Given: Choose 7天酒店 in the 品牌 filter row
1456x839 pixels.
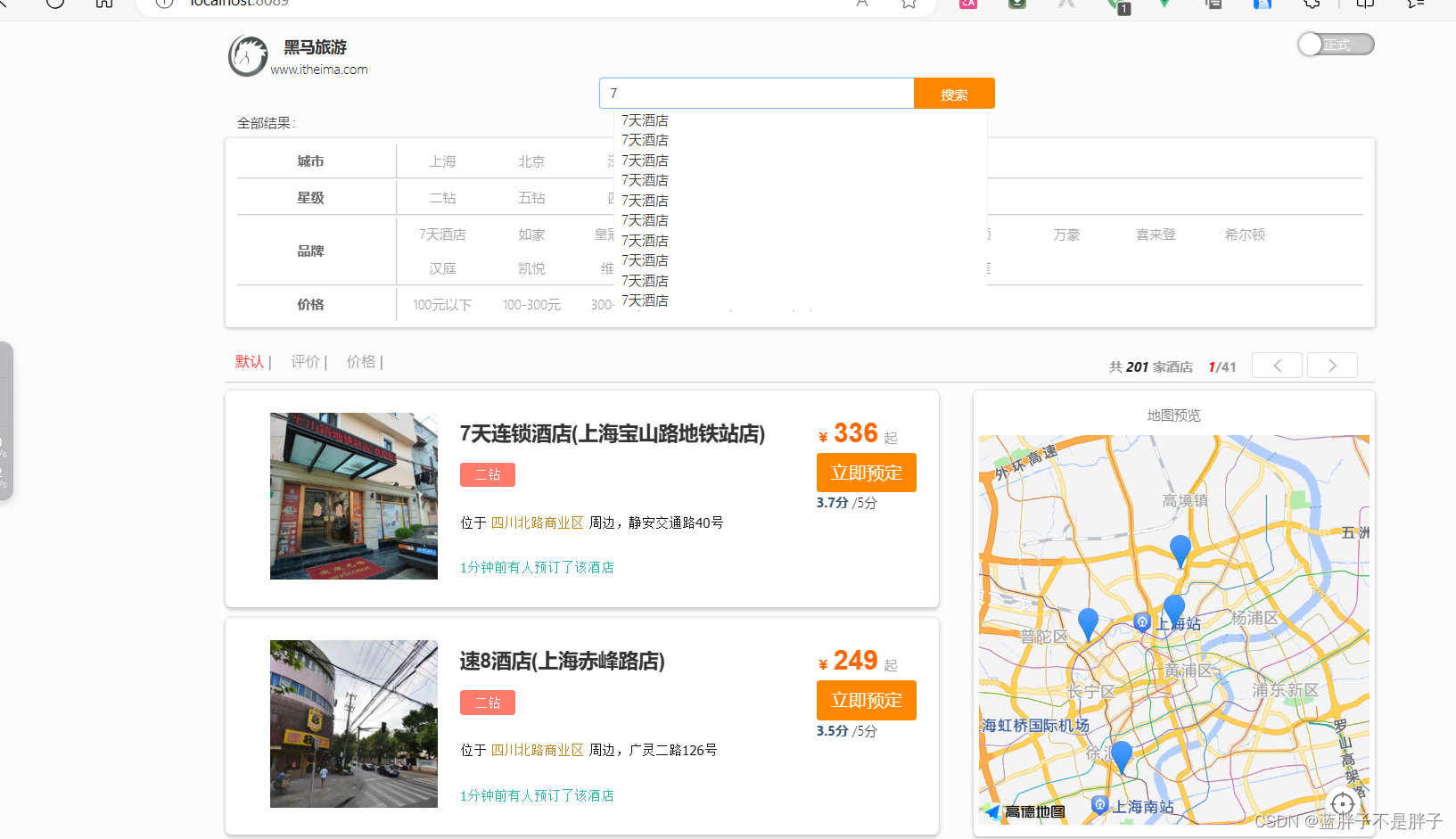Looking at the screenshot, I should (442, 234).
